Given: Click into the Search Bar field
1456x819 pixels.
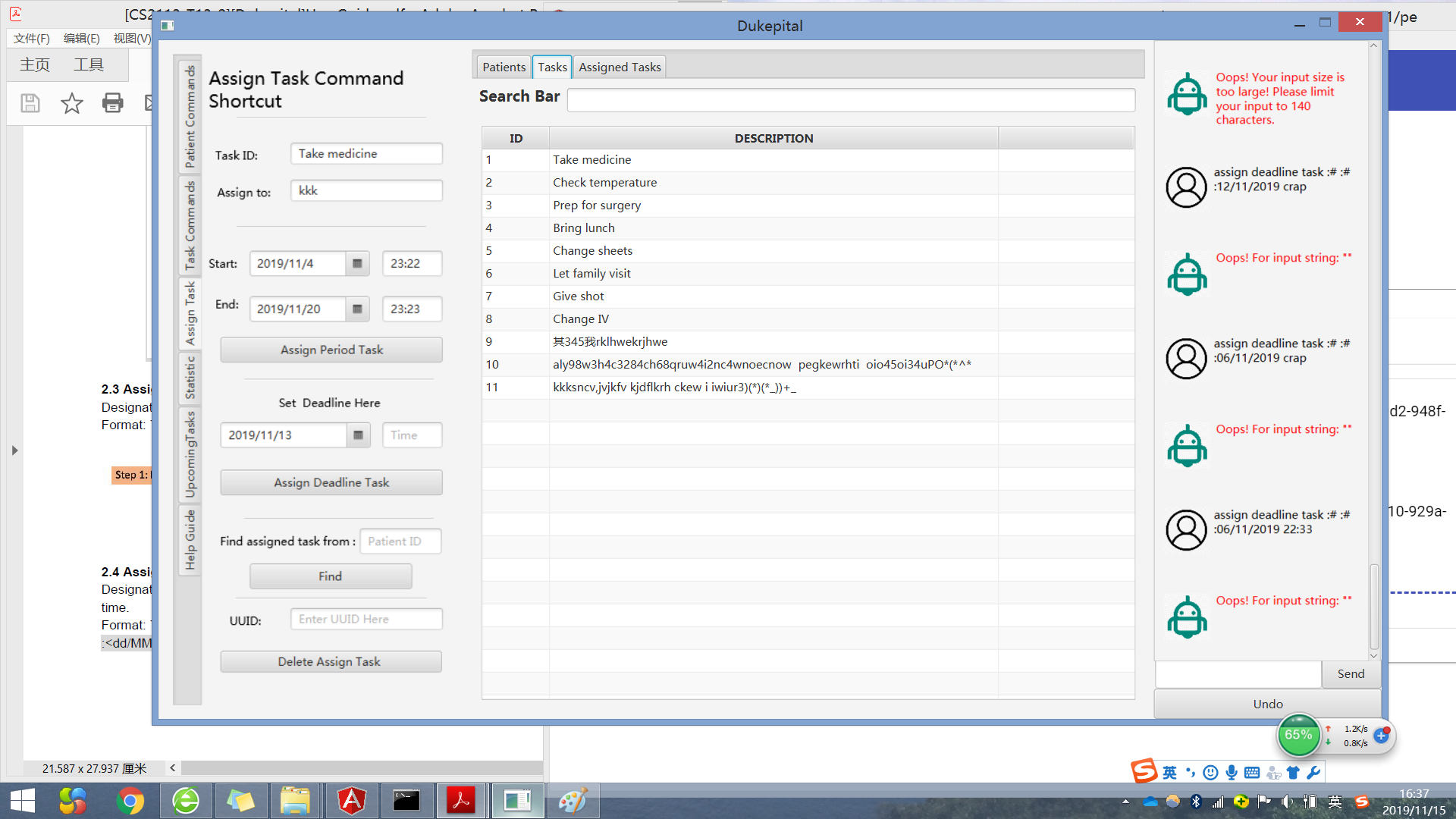Looking at the screenshot, I should point(850,99).
